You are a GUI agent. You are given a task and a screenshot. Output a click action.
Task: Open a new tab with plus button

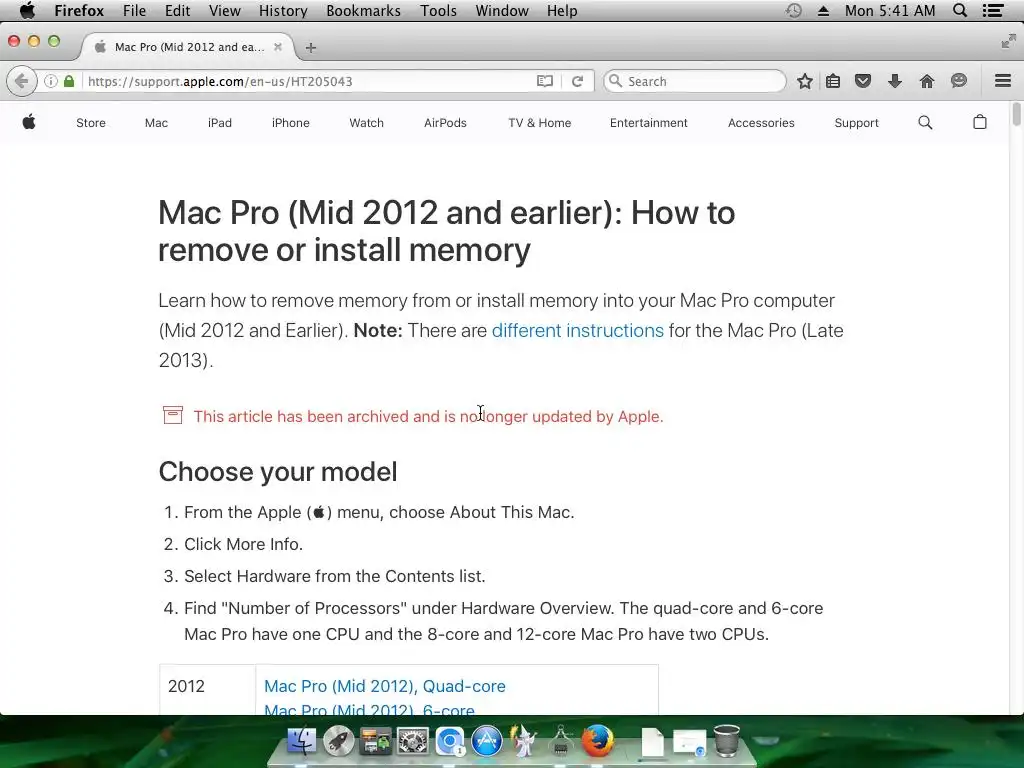(x=311, y=48)
